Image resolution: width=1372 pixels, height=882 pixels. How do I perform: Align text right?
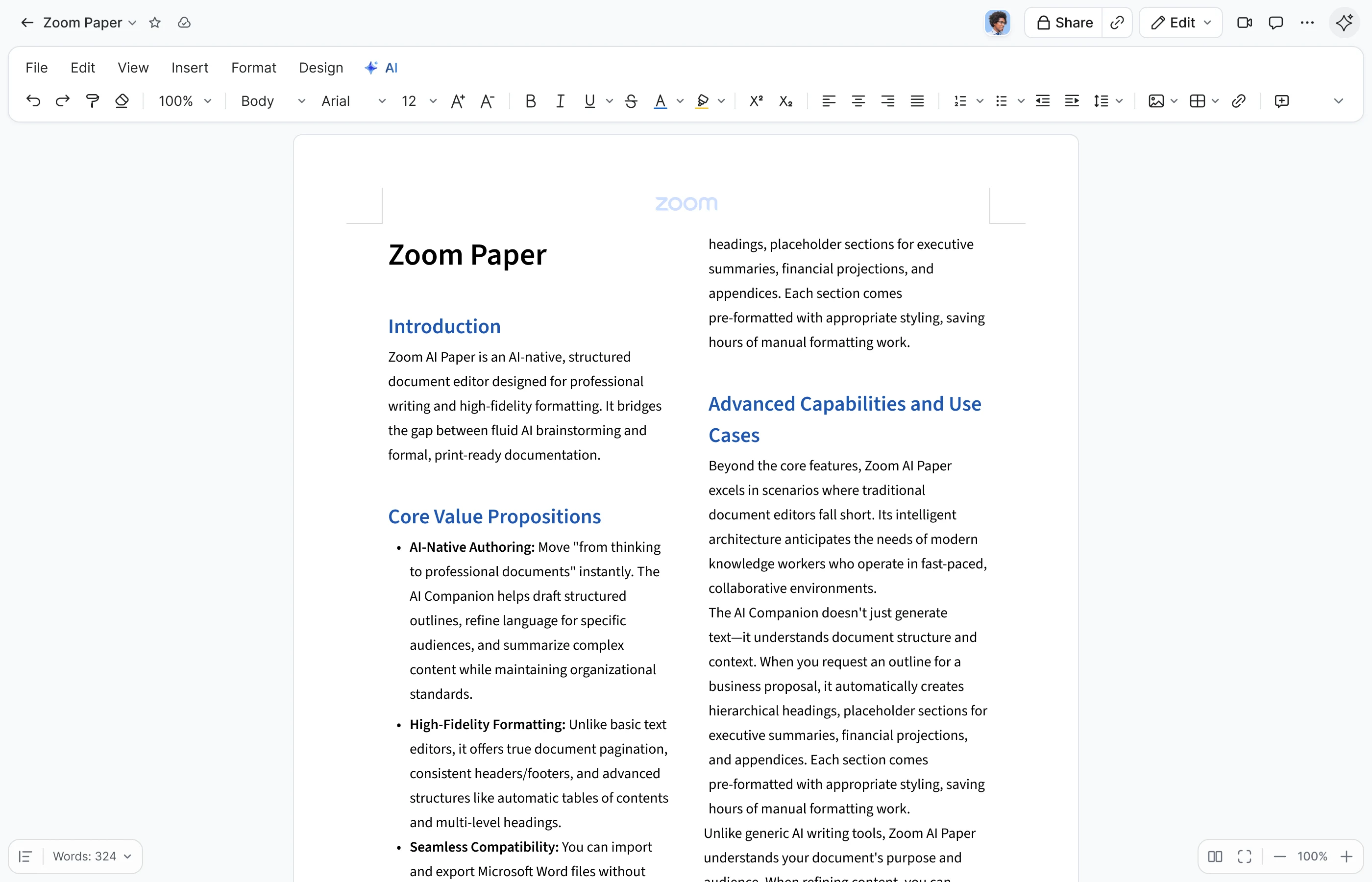[x=887, y=101]
